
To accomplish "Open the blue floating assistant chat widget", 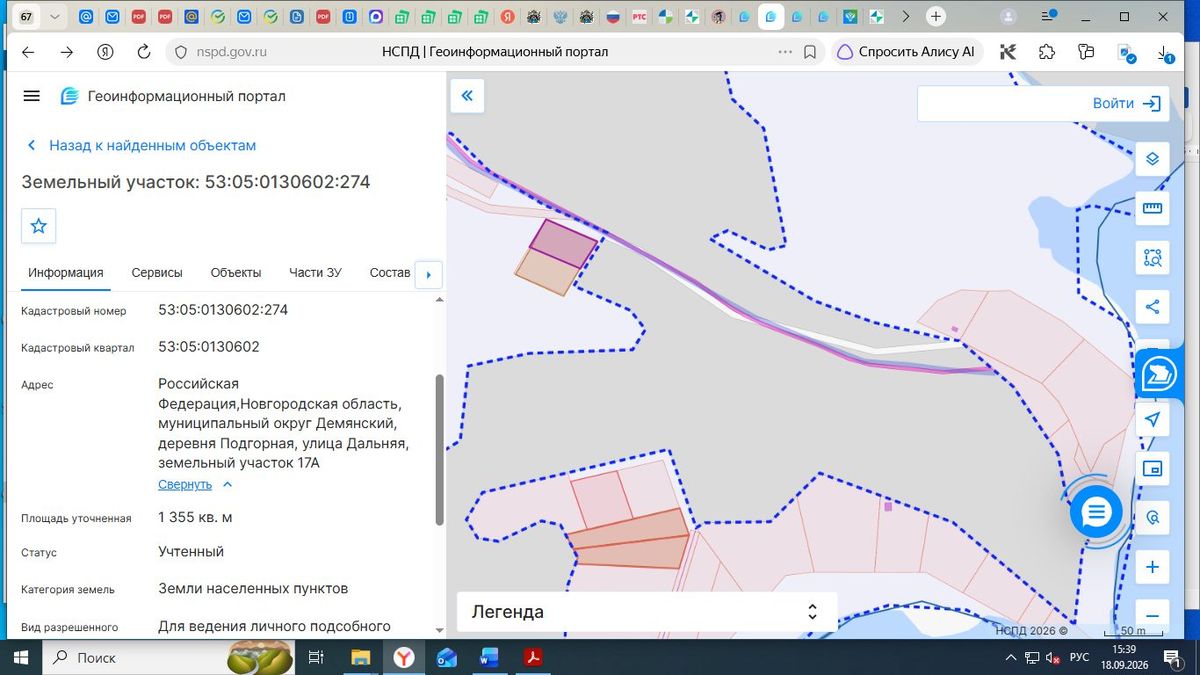I will tap(1160, 374).
